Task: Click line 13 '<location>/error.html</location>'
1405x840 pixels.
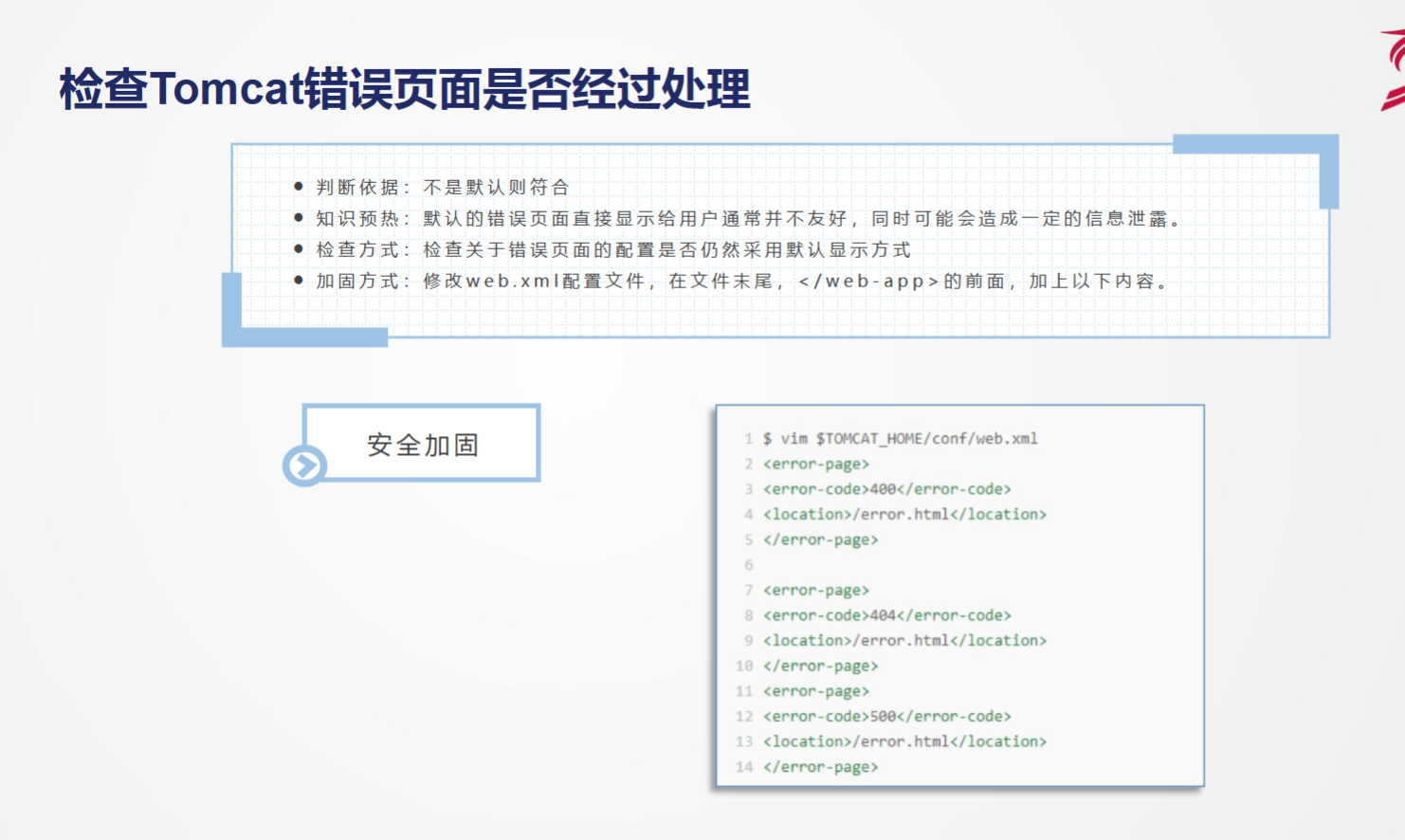Action: coord(905,741)
